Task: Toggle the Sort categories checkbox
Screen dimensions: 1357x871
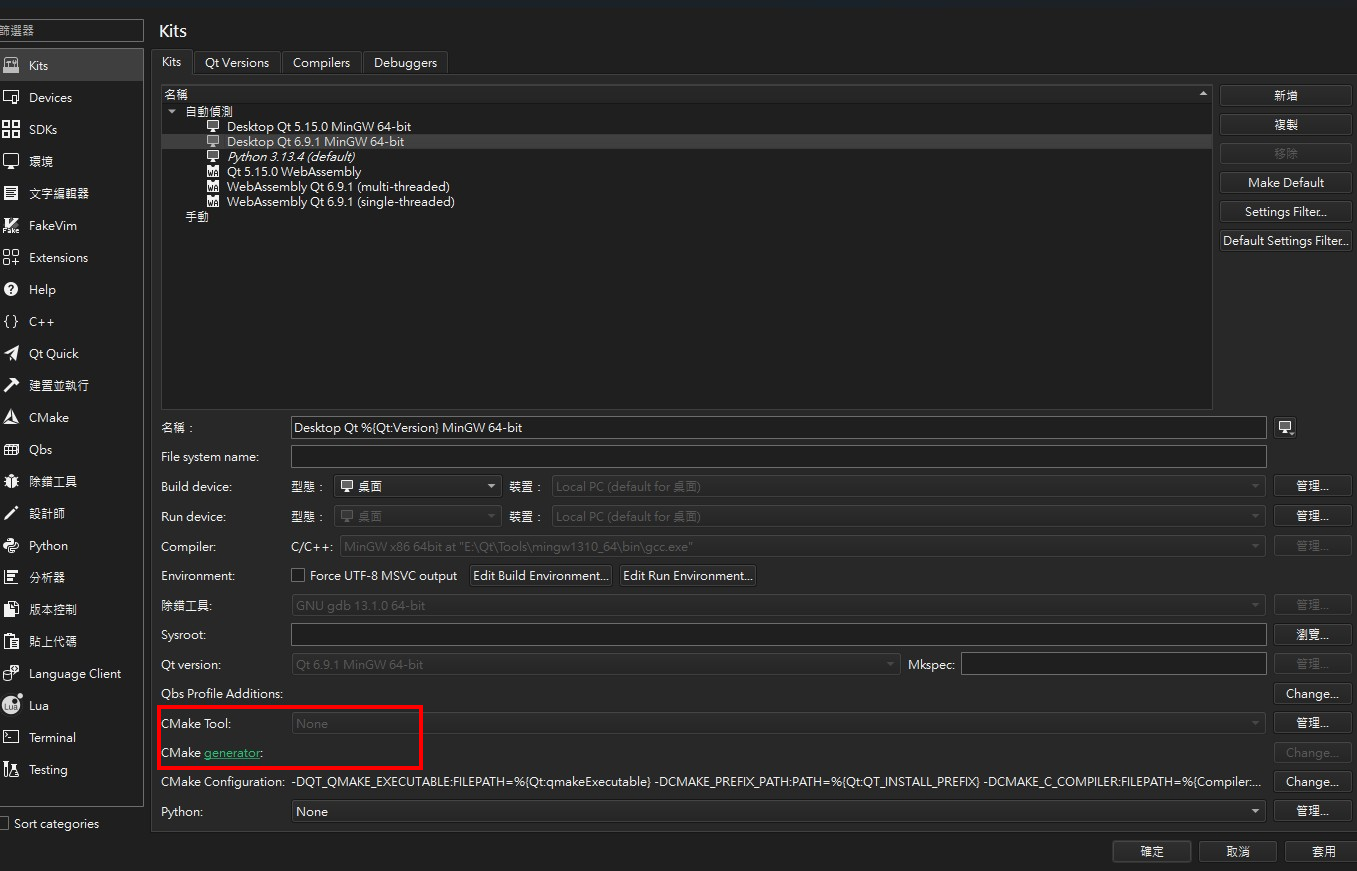Action: tap(4, 823)
